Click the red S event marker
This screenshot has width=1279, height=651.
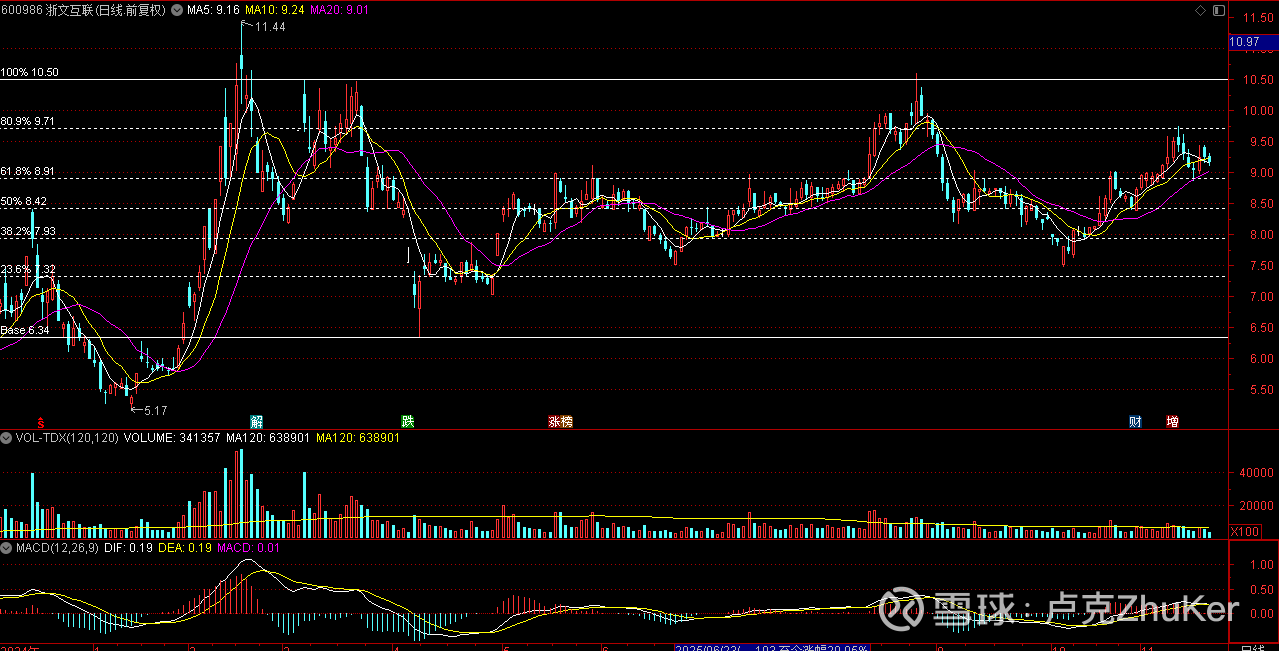pos(41,422)
